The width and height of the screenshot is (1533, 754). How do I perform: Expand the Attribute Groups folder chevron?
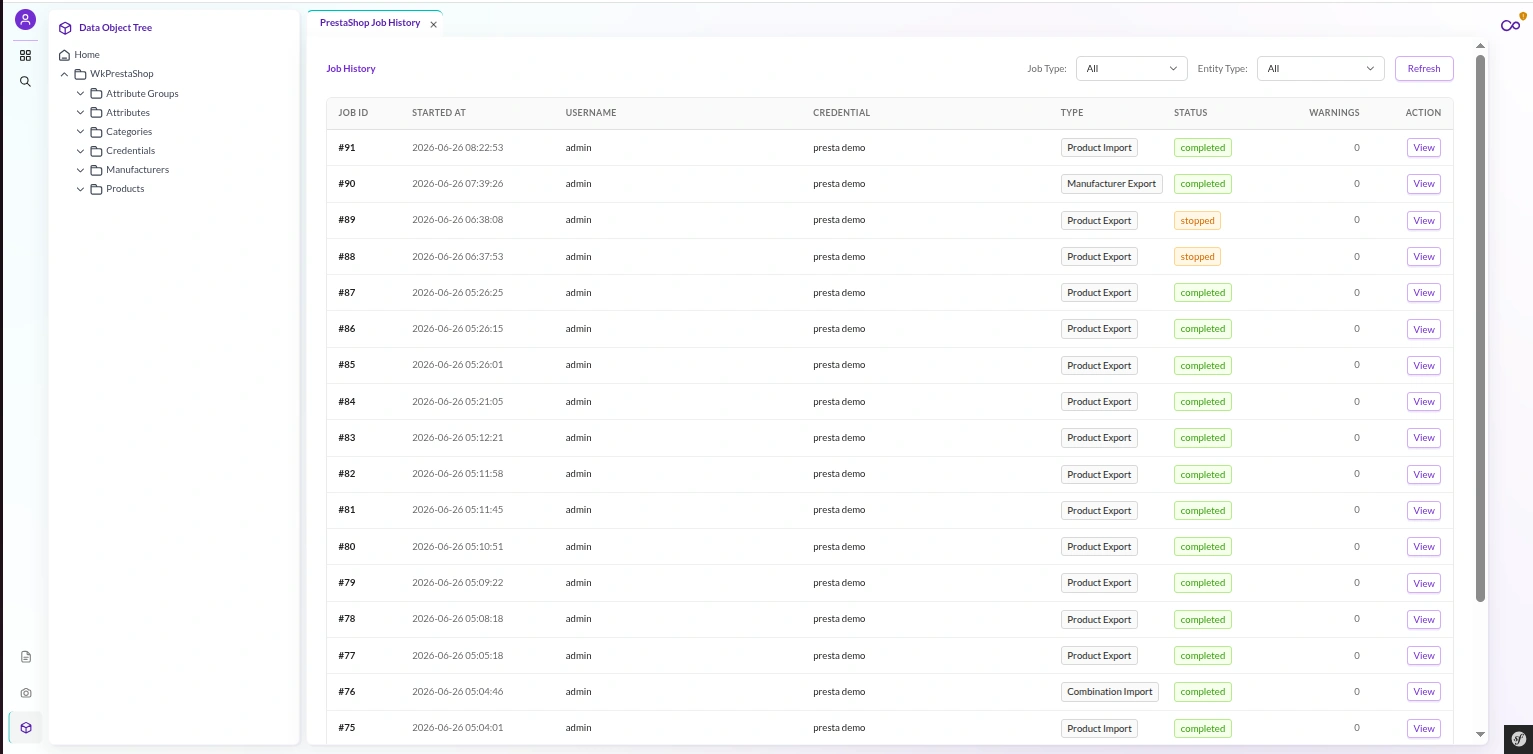pos(81,94)
